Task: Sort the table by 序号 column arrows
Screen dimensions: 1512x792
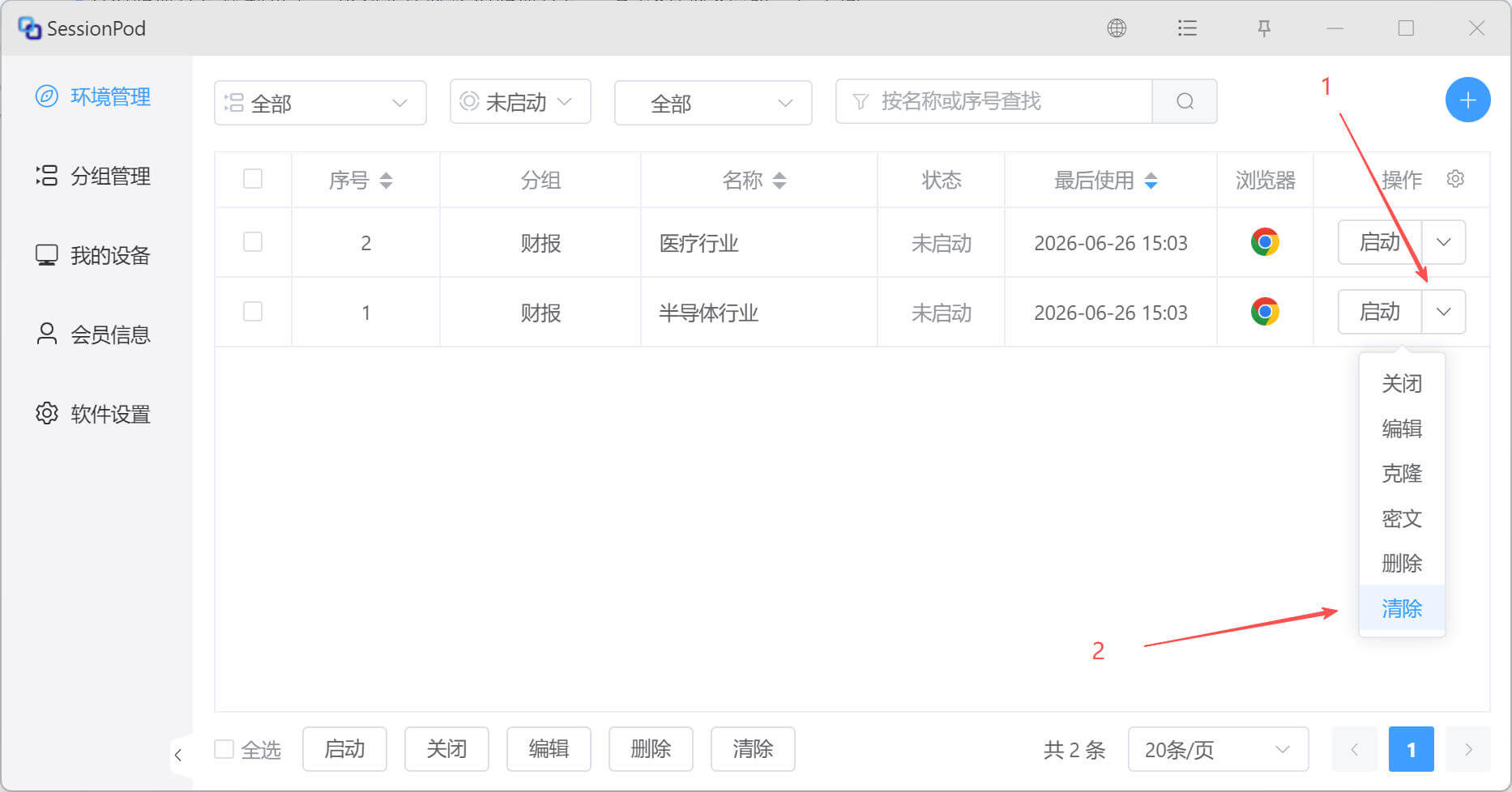Action: click(386, 181)
